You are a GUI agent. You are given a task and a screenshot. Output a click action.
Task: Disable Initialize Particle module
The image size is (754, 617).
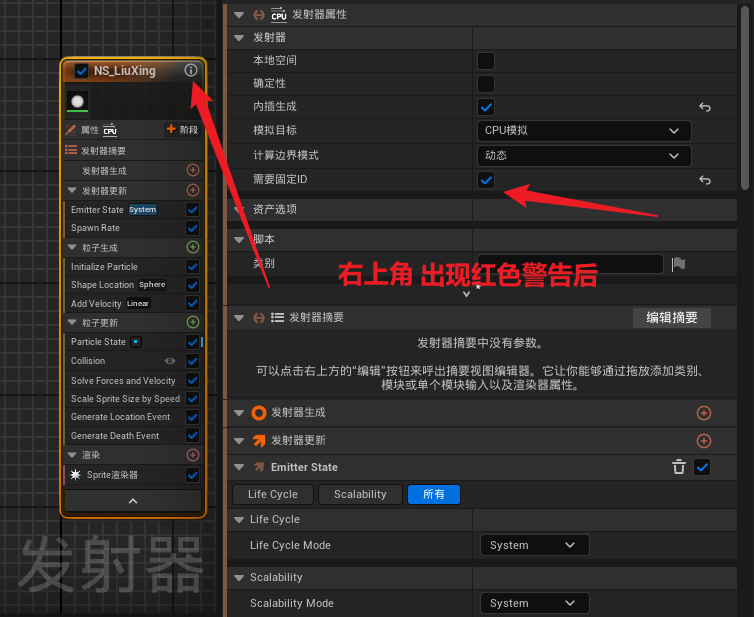(192, 266)
